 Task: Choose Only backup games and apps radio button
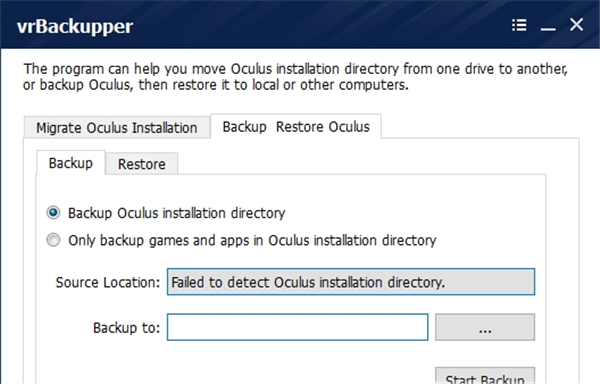click(x=53, y=240)
